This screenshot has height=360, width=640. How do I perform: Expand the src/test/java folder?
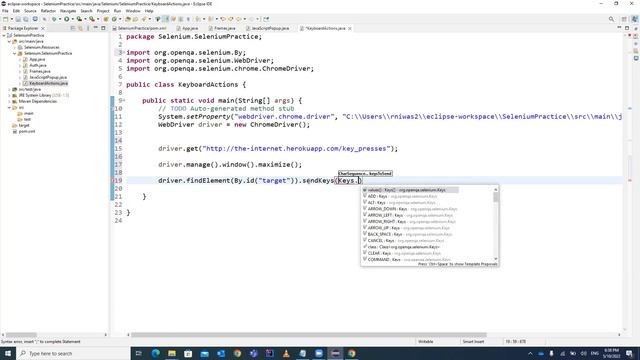point(9,89)
